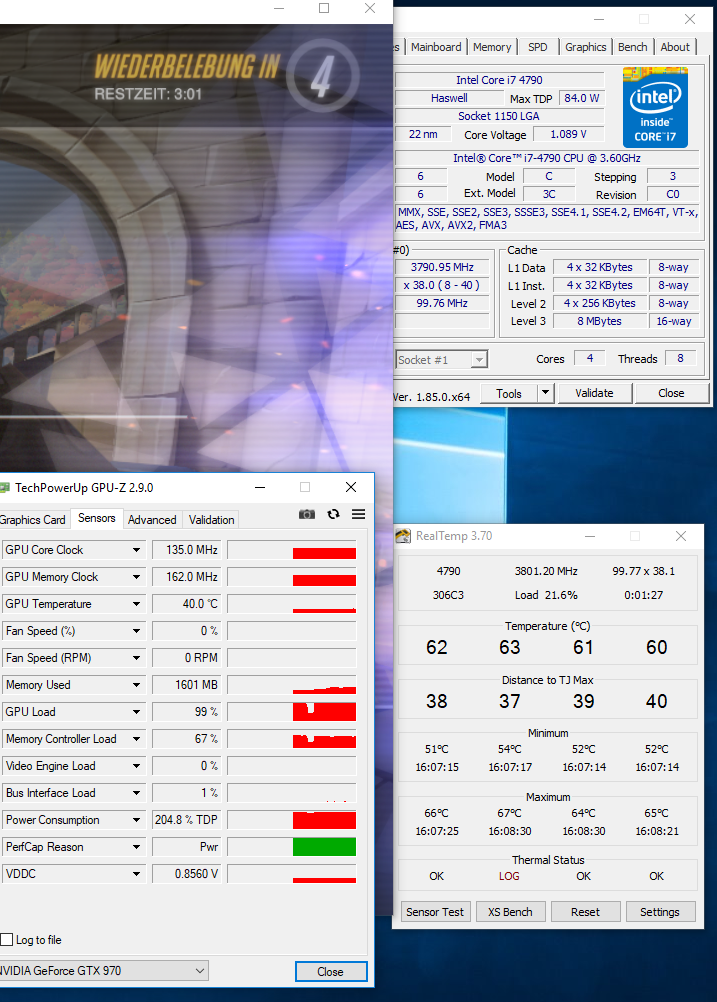Click the Power Consumption history graph
717x1002 pixels.
click(x=292, y=820)
